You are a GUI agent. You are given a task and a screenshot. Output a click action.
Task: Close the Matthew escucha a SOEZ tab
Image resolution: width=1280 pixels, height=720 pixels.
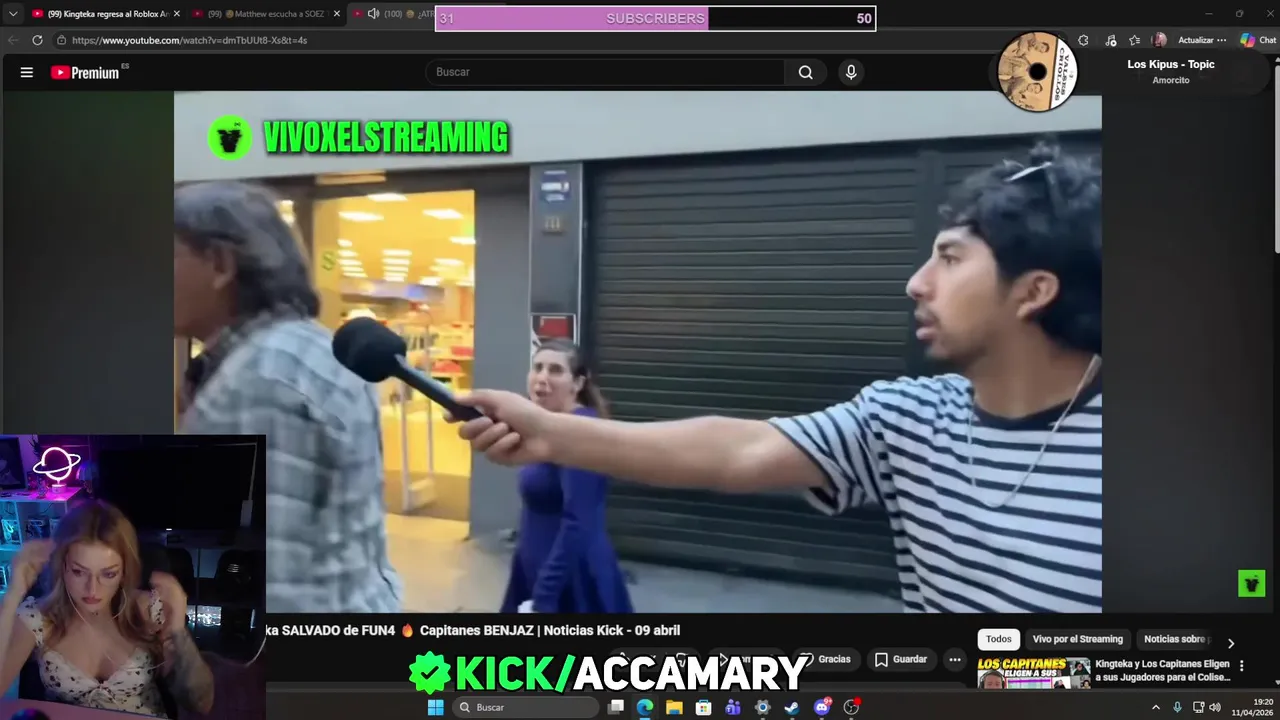337,14
